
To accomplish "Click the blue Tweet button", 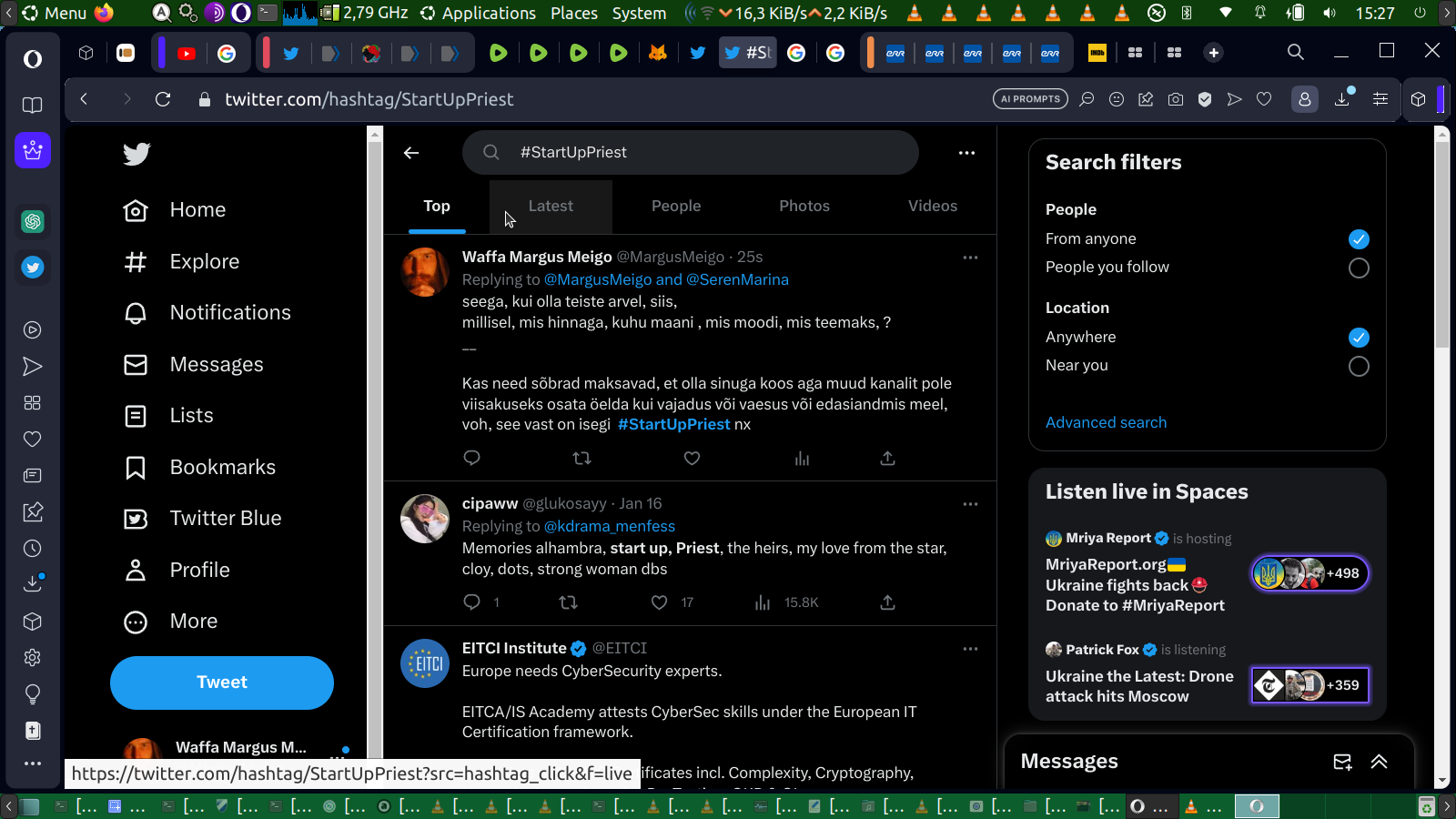I will (x=222, y=682).
